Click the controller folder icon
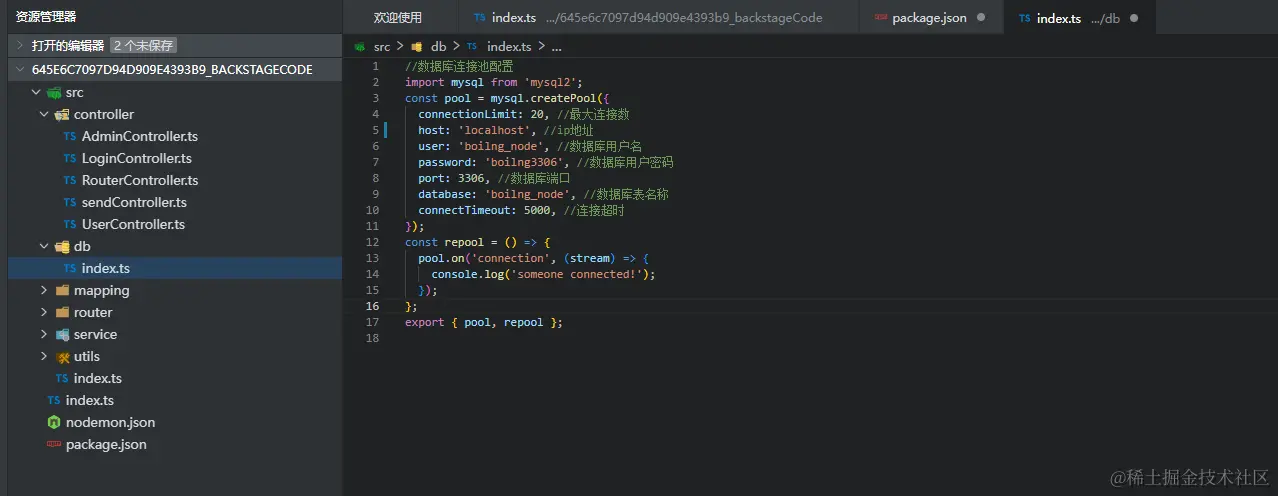This screenshot has height=496, width=1278. (62, 114)
